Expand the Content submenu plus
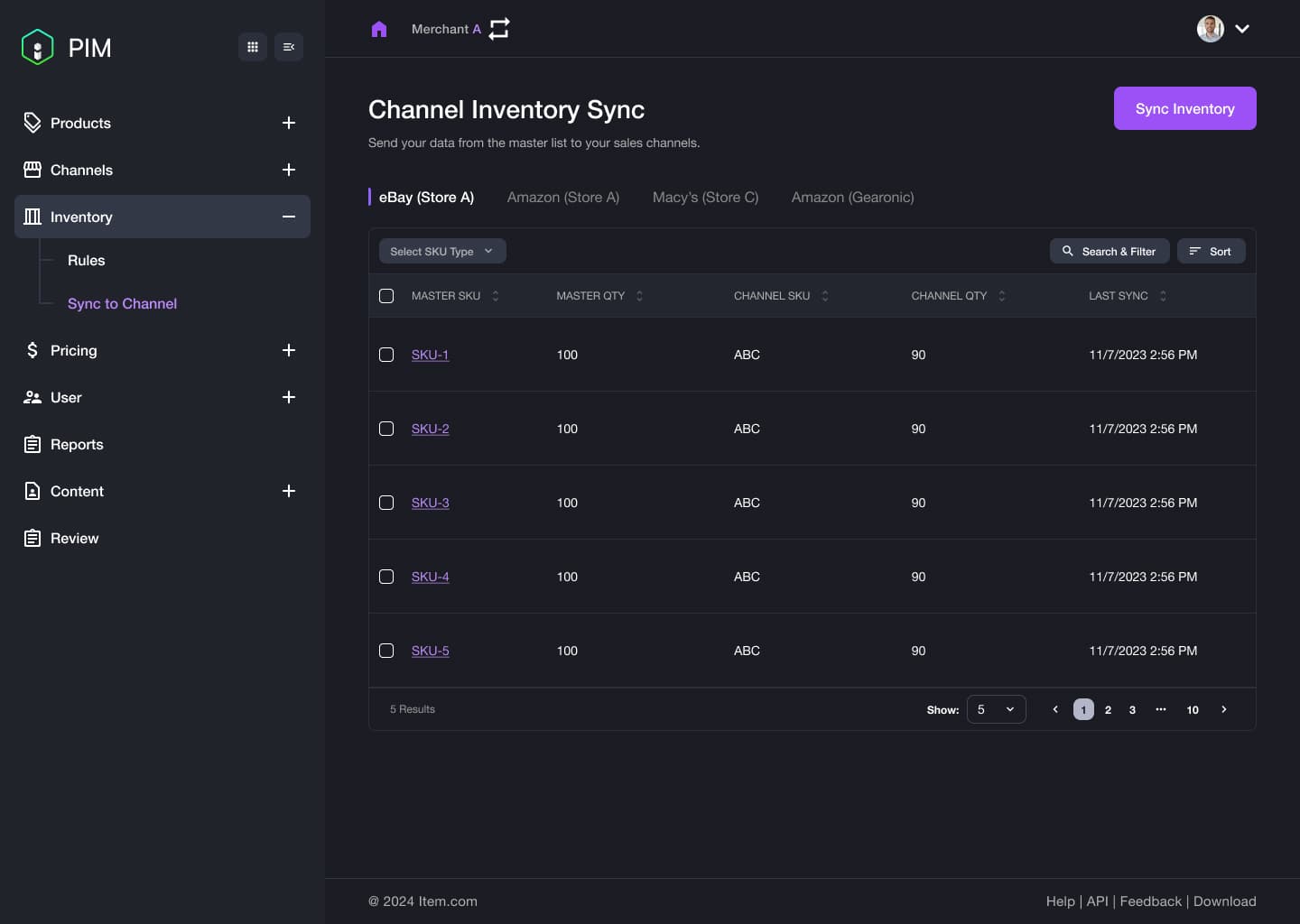 pyautogui.click(x=289, y=491)
